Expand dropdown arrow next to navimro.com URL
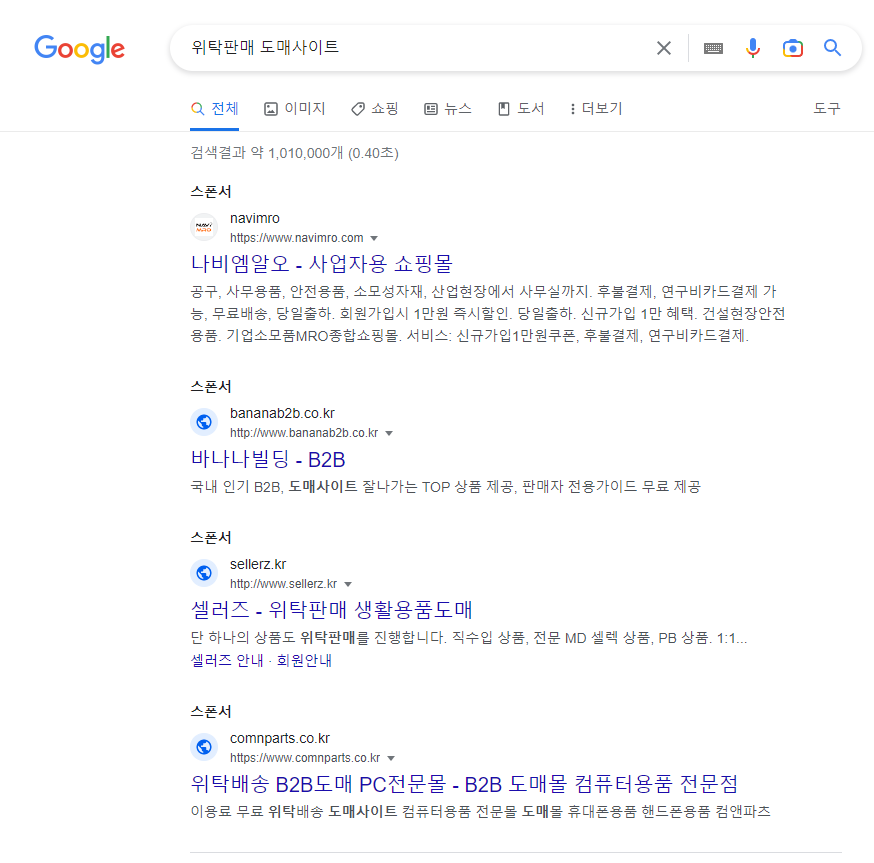874x863 pixels. [x=374, y=239]
